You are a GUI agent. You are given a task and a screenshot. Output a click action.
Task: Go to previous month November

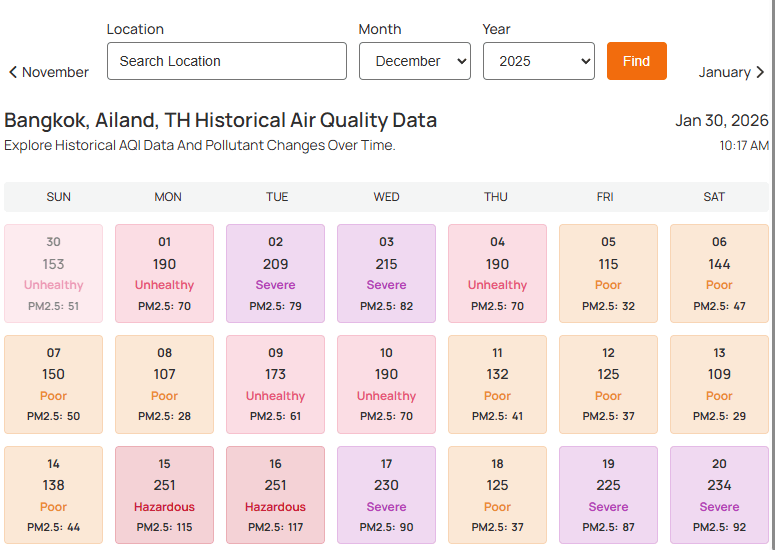coord(49,72)
